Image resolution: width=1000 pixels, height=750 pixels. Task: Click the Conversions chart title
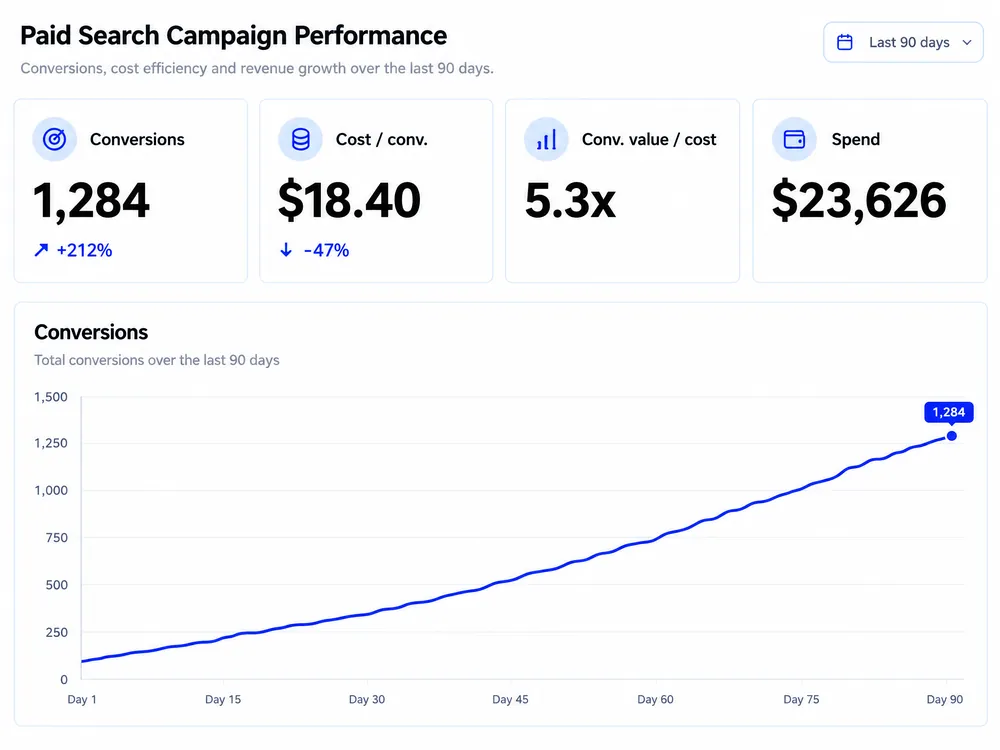[91, 332]
